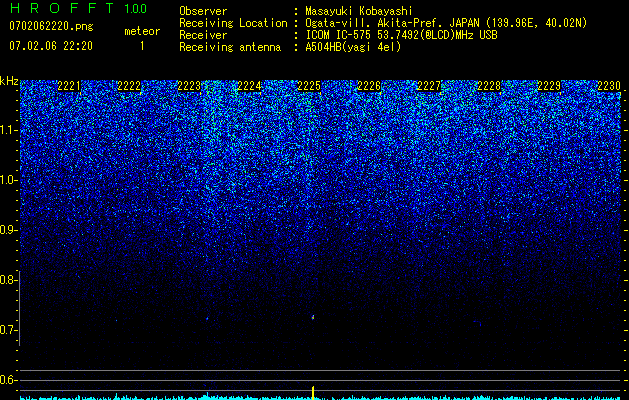This screenshot has width=629, height=400.
Task: Click the receiver text ICOM IC-575
Action: pyautogui.click(x=340, y=35)
